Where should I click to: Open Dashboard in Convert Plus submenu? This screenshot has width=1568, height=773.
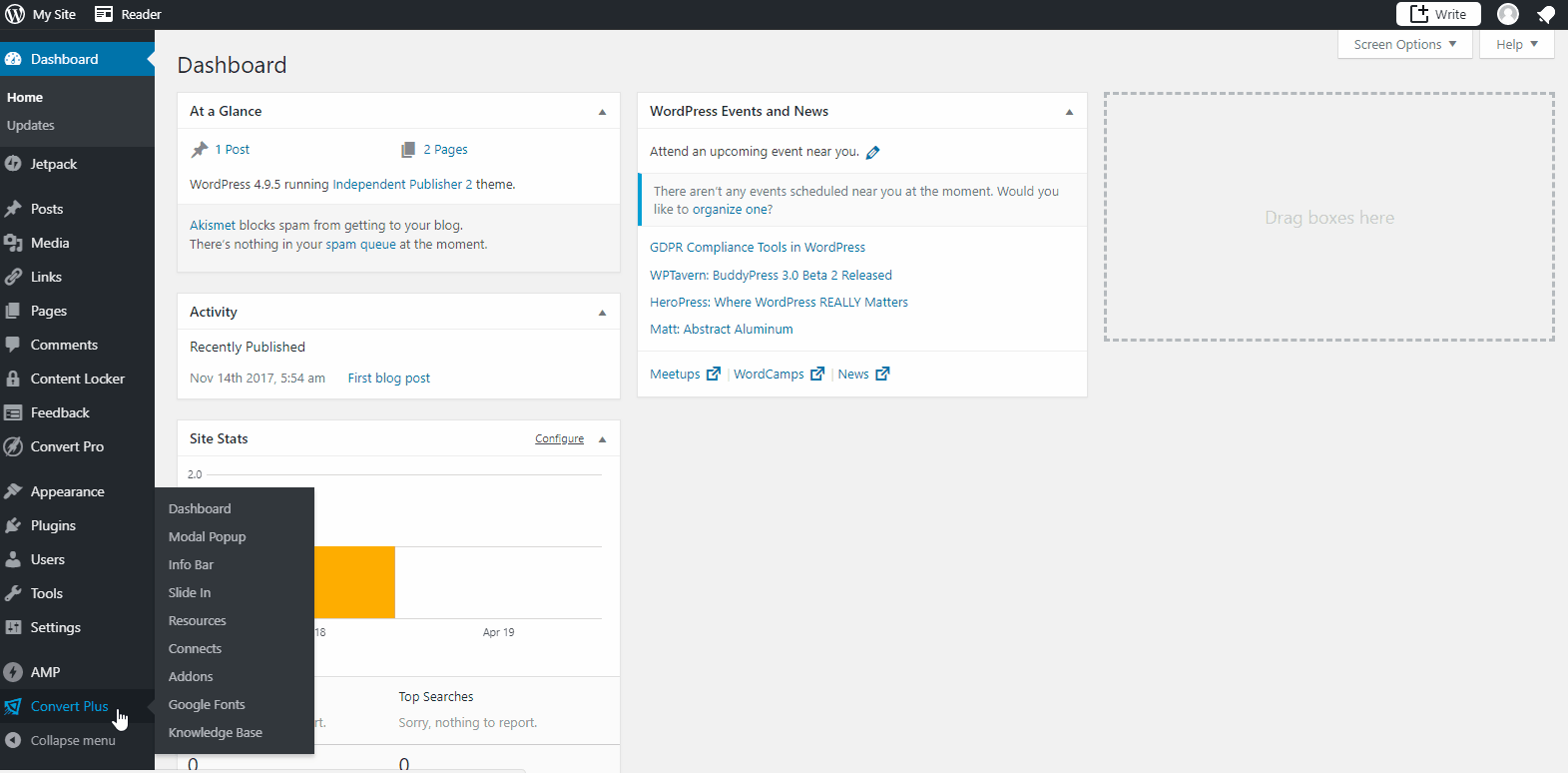tap(200, 508)
